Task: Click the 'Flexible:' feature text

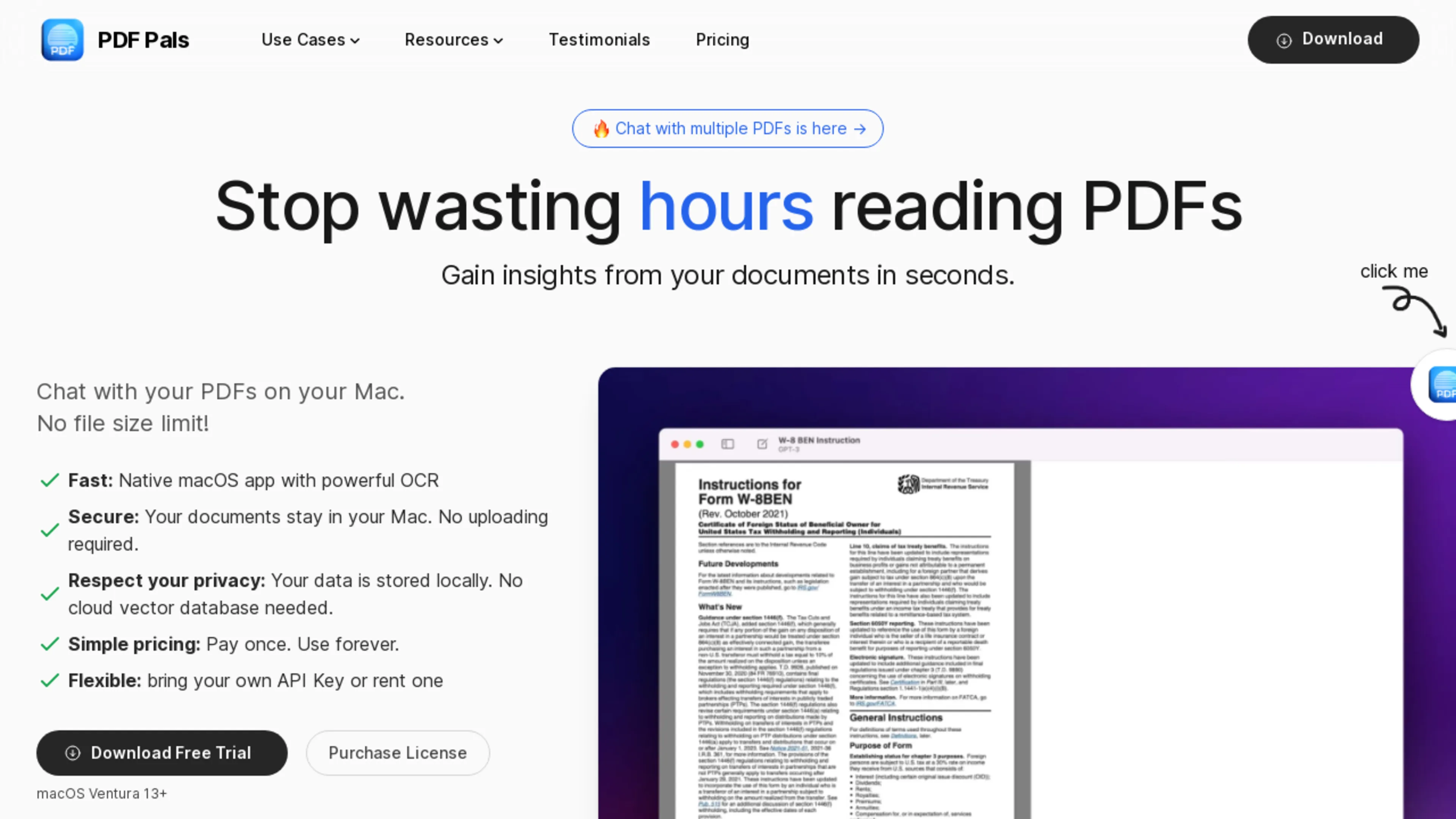Action: click(x=105, y=681)
